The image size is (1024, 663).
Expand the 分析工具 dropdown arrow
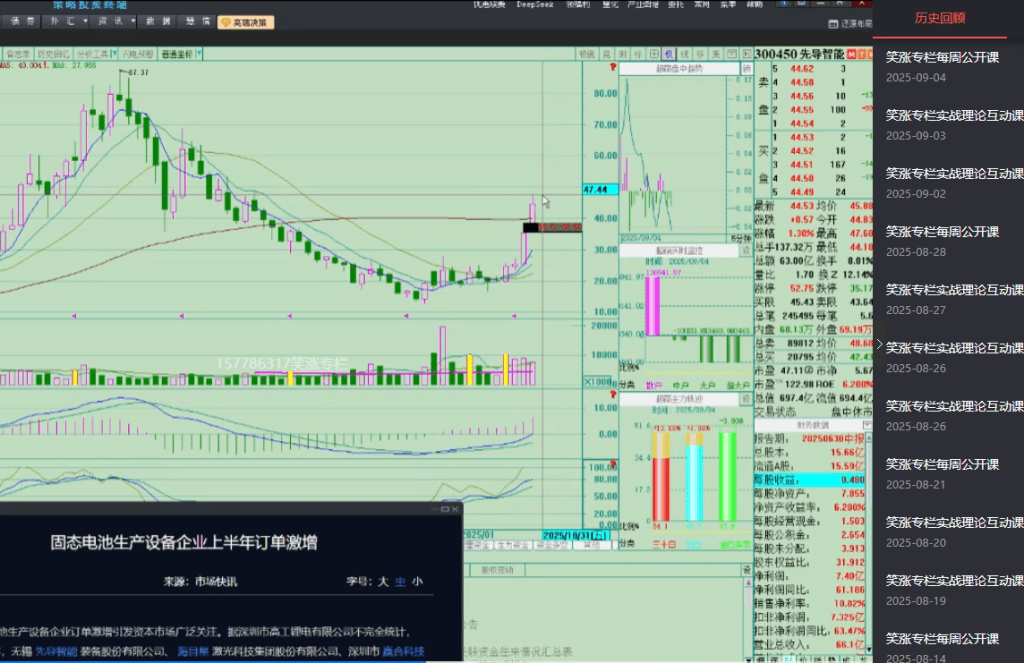[114, 53]
